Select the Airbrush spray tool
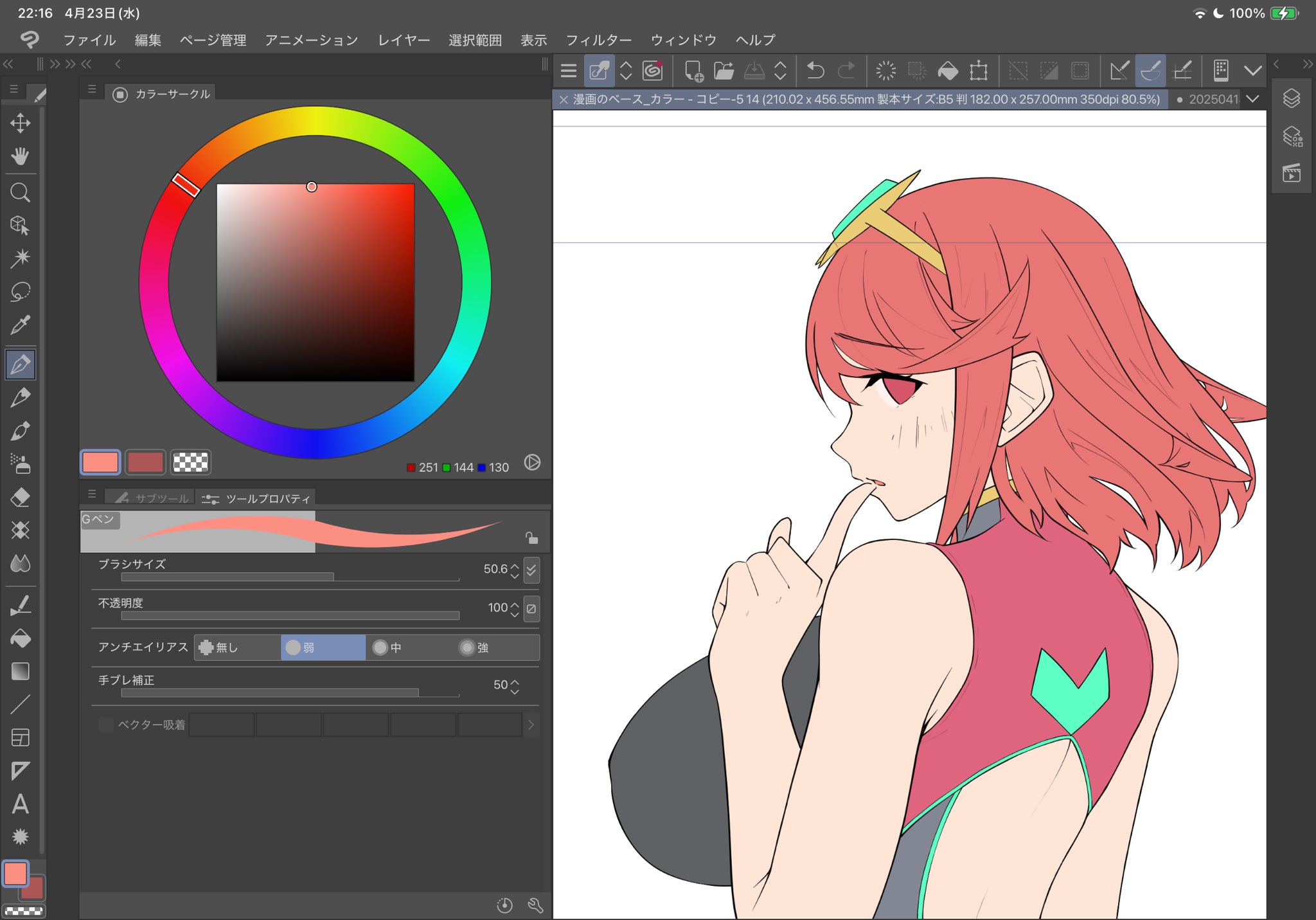 (20, 464)
